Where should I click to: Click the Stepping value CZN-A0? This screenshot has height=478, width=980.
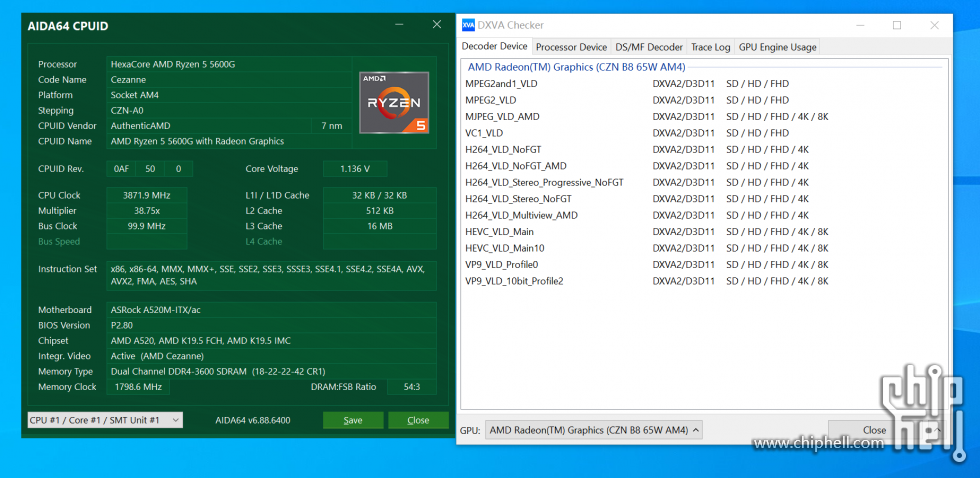(229, 111)
